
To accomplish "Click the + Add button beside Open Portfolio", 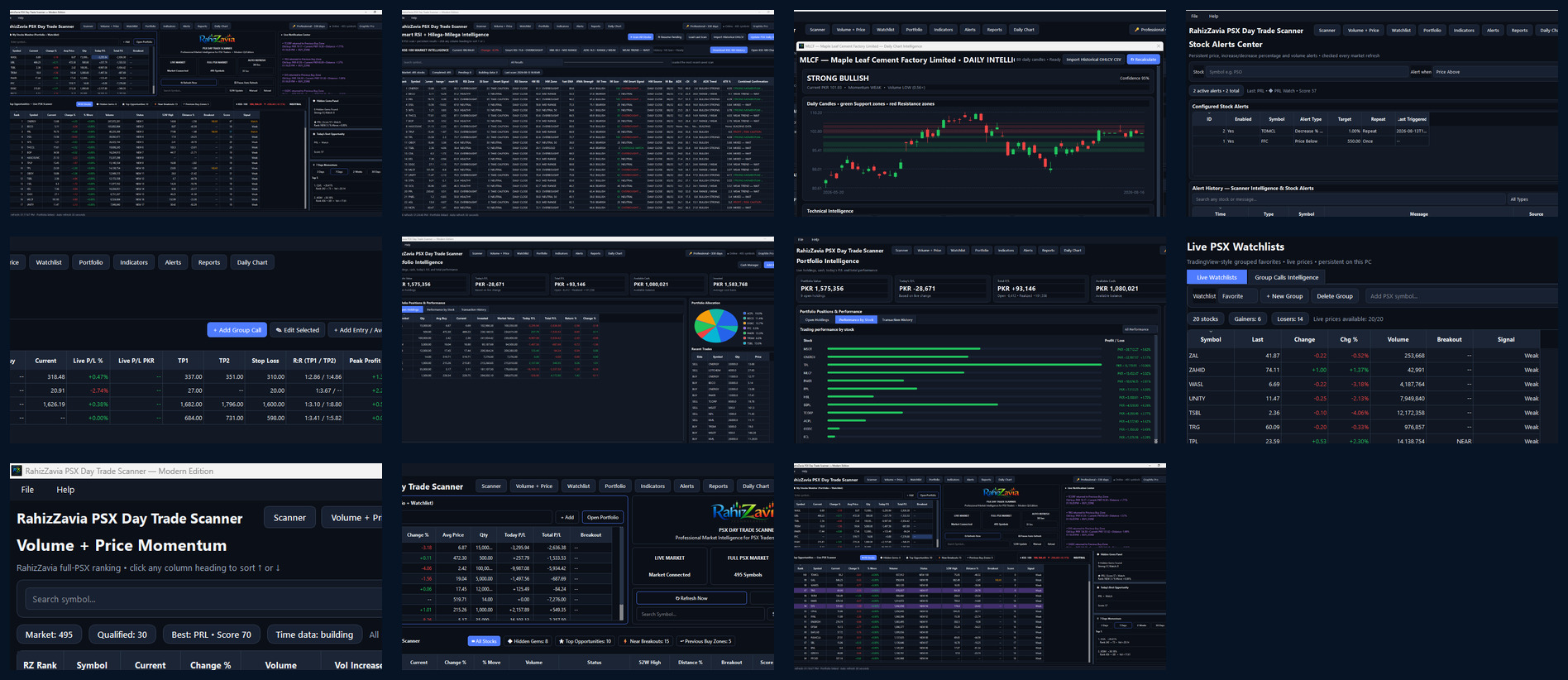I will point(567,517).
